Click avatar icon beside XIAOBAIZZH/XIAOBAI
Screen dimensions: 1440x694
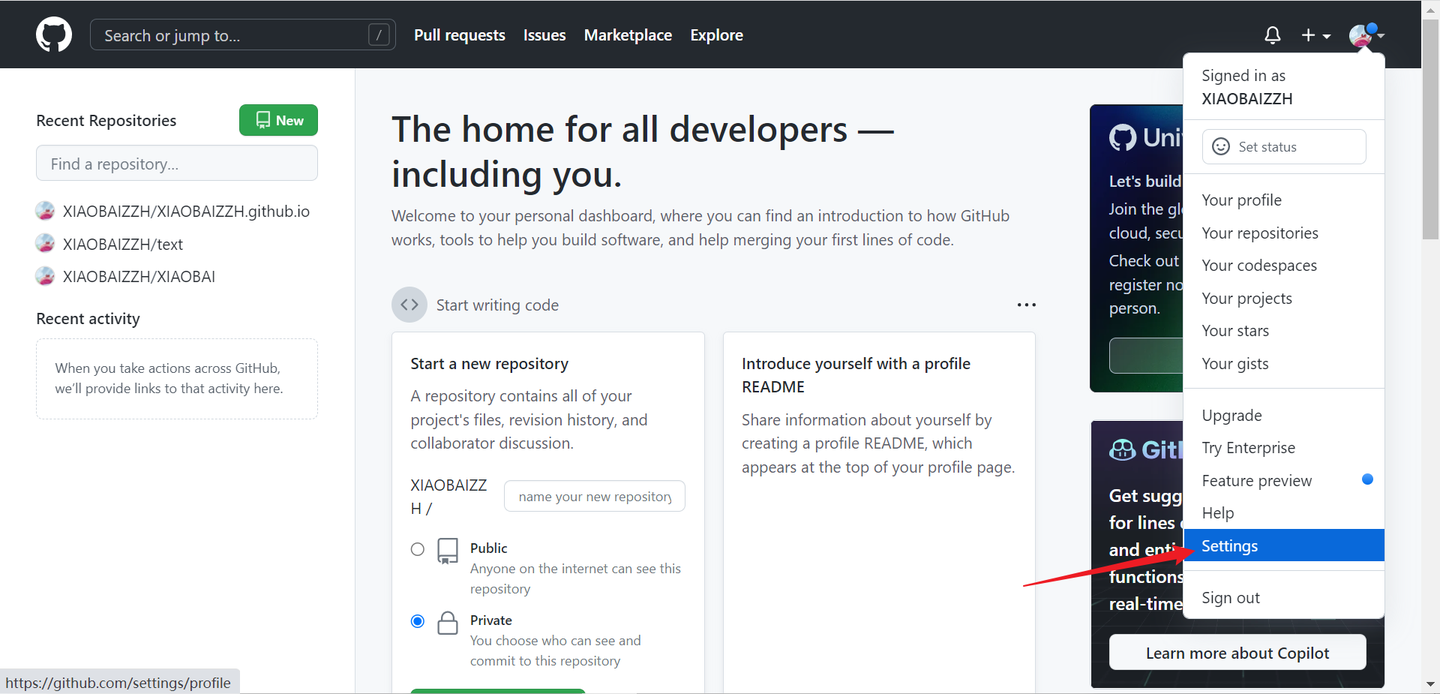tap(45, 276)
